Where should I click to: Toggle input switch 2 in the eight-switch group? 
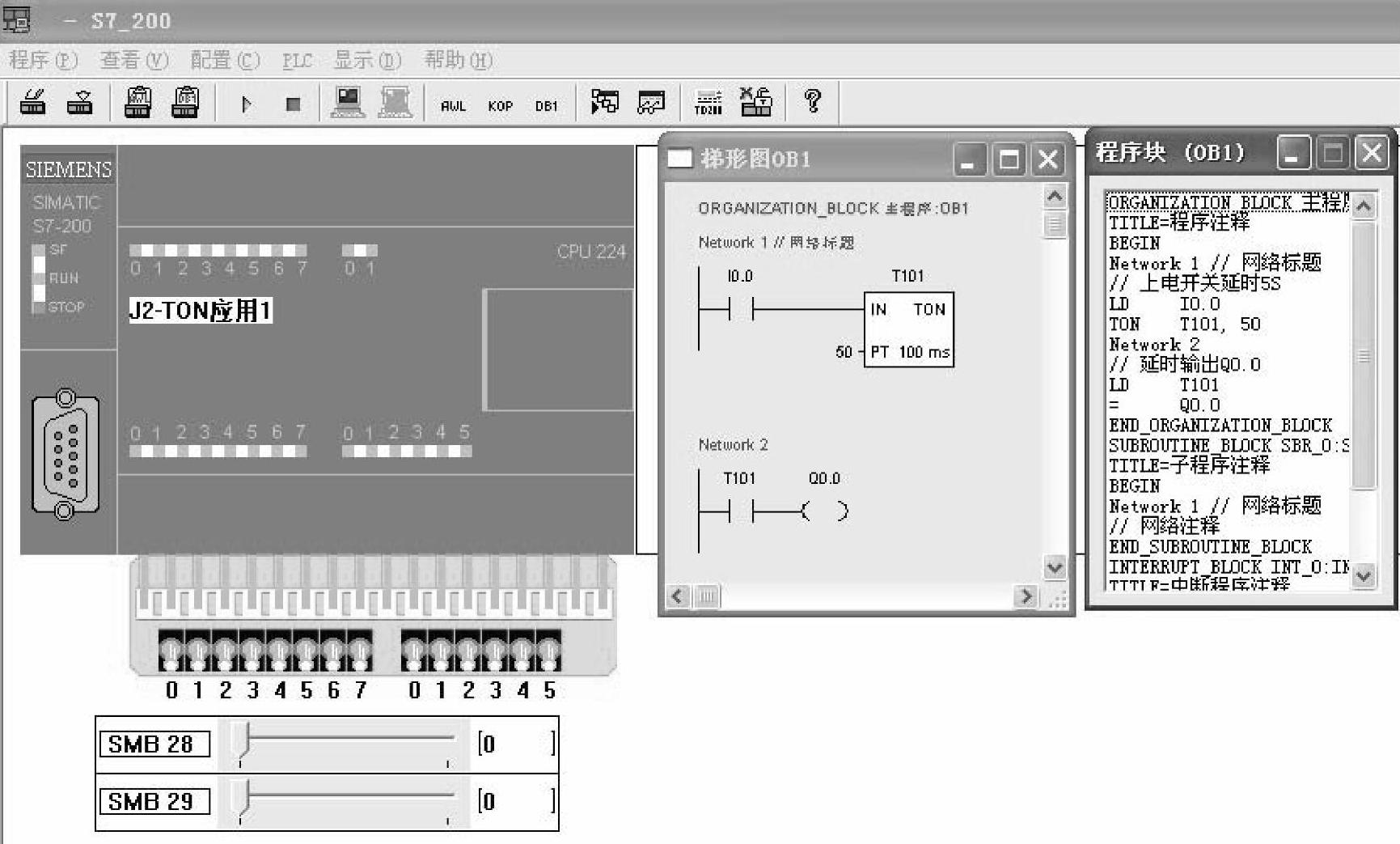point(225,651)
